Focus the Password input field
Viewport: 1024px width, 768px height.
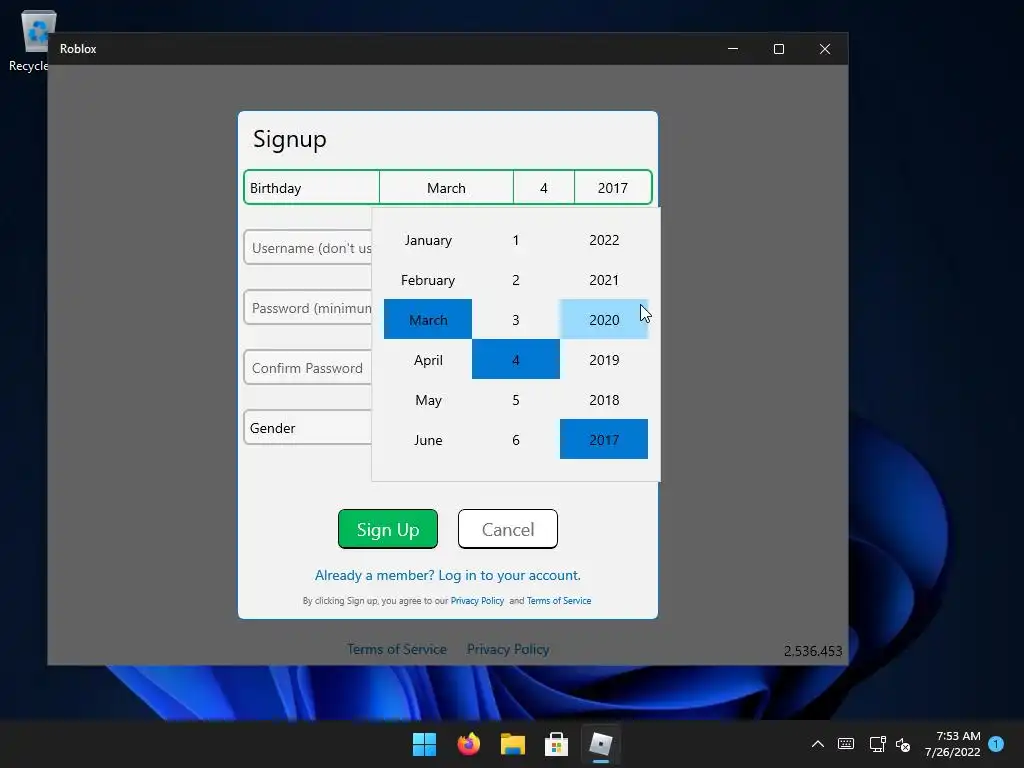(x=308, y=308)
